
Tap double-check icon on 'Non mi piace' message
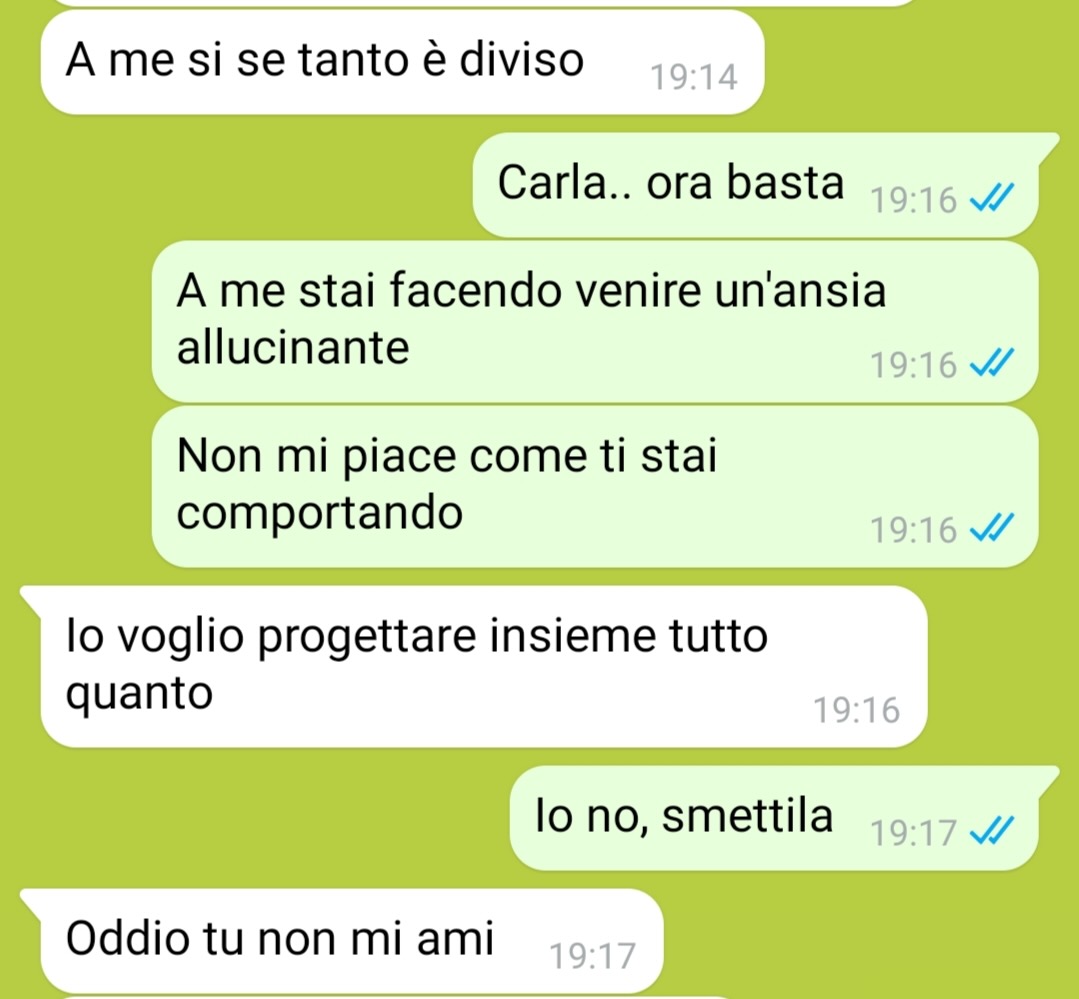pos(991,528)
